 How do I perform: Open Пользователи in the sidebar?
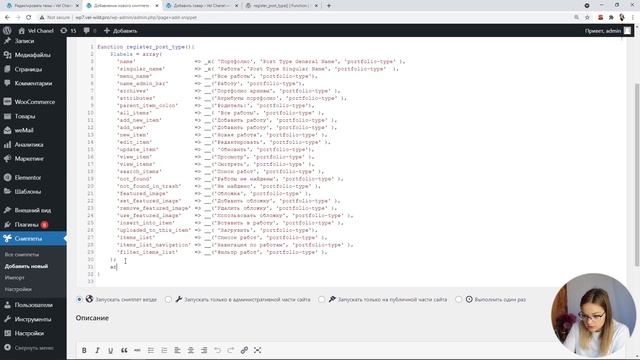click(x=33, y=305)
